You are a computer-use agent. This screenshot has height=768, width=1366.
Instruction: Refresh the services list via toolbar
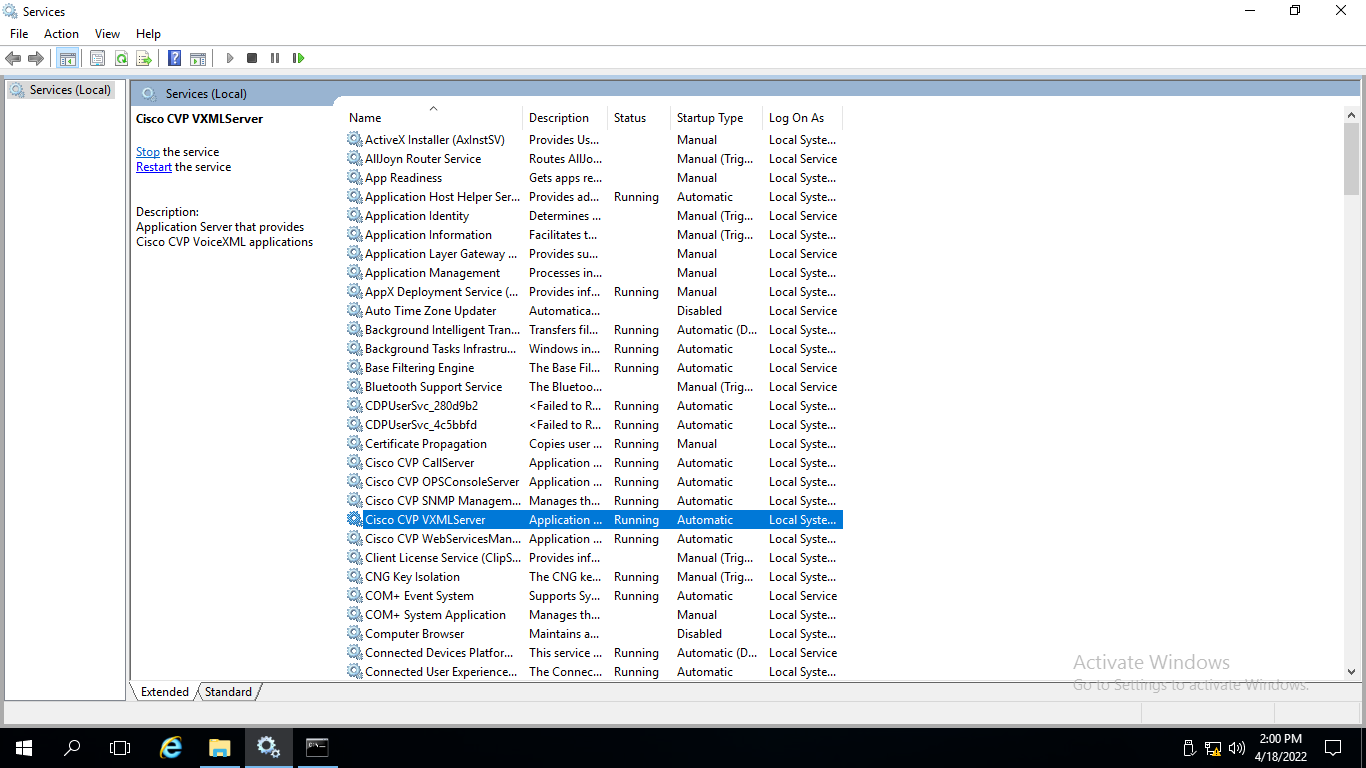coord(121,58)
